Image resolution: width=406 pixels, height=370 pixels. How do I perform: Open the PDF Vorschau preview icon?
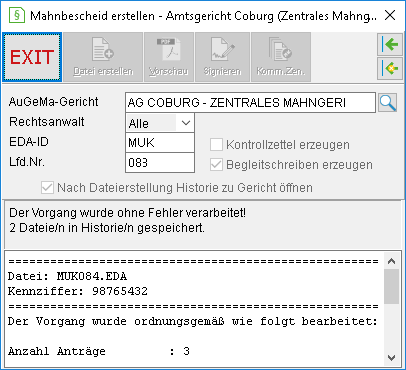pyautogui.click(x=169, y=57)
